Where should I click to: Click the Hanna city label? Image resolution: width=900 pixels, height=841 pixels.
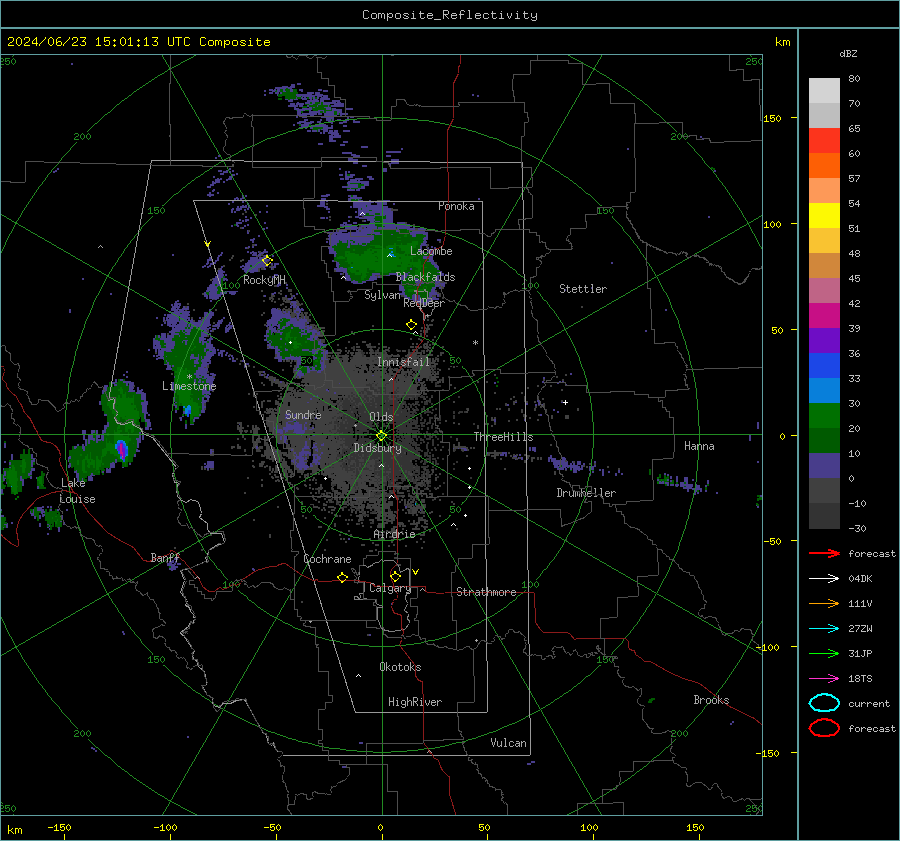(699, 446)
